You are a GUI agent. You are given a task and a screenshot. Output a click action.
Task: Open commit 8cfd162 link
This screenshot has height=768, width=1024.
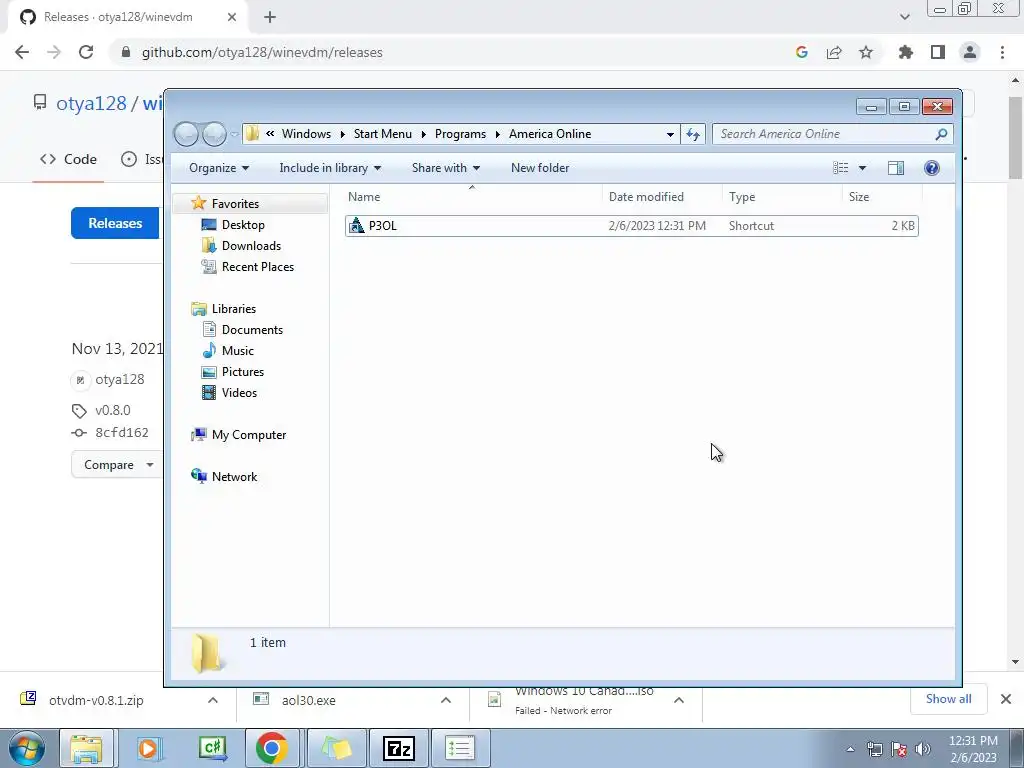point(121,432)
